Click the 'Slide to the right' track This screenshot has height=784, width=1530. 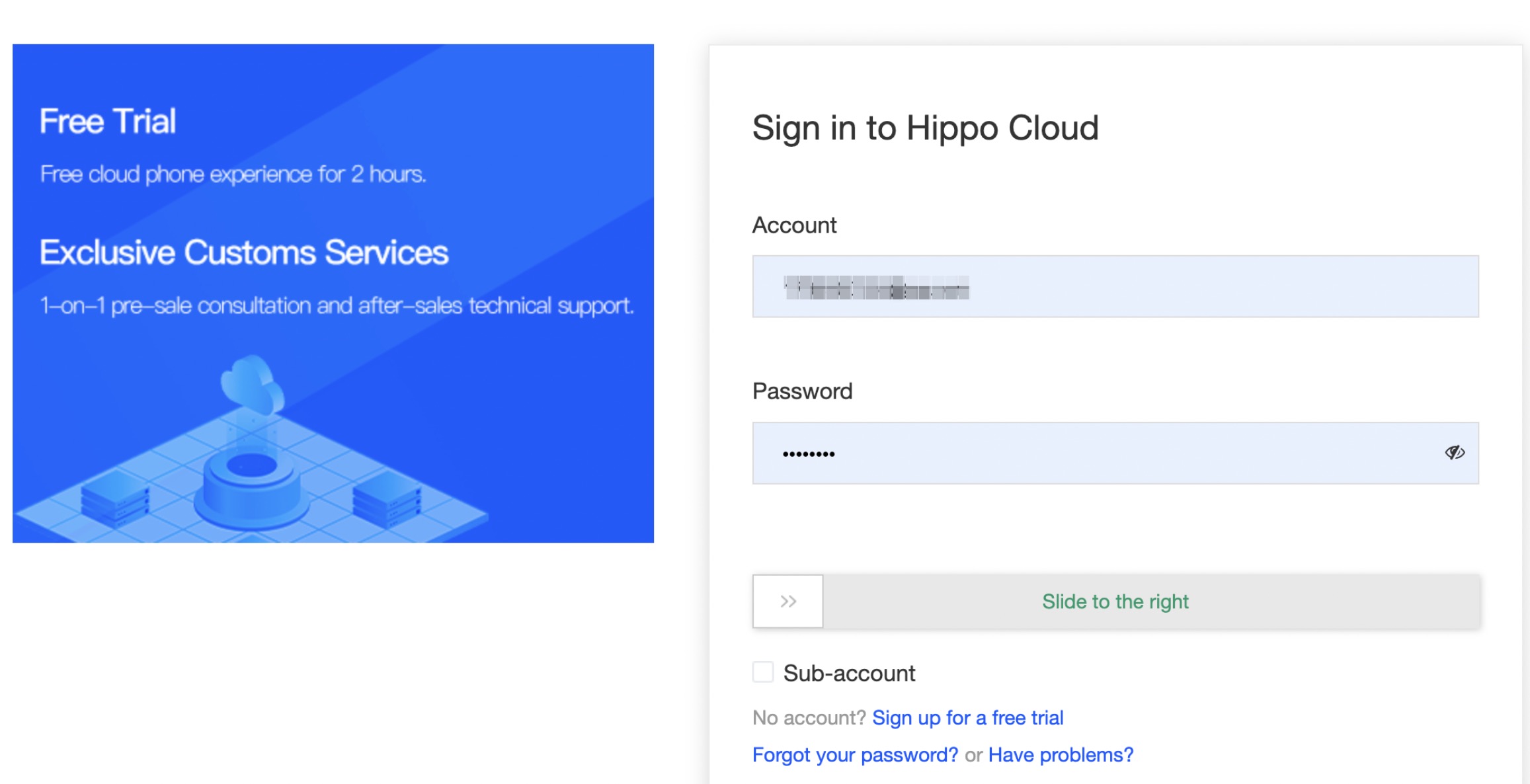coord(1115,601)
